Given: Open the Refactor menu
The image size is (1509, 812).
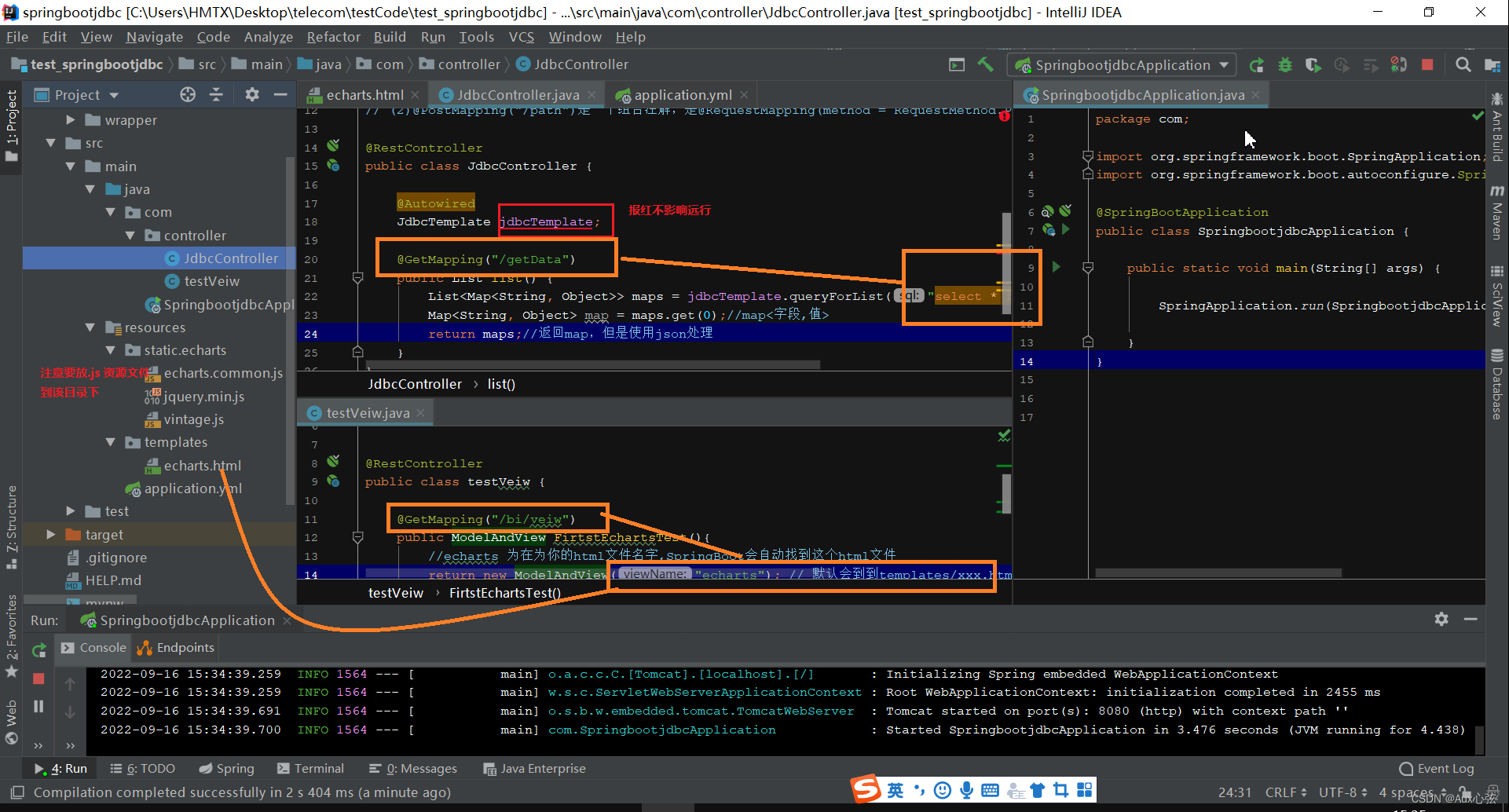Looking at the screenshot, I should pos(333,36).
